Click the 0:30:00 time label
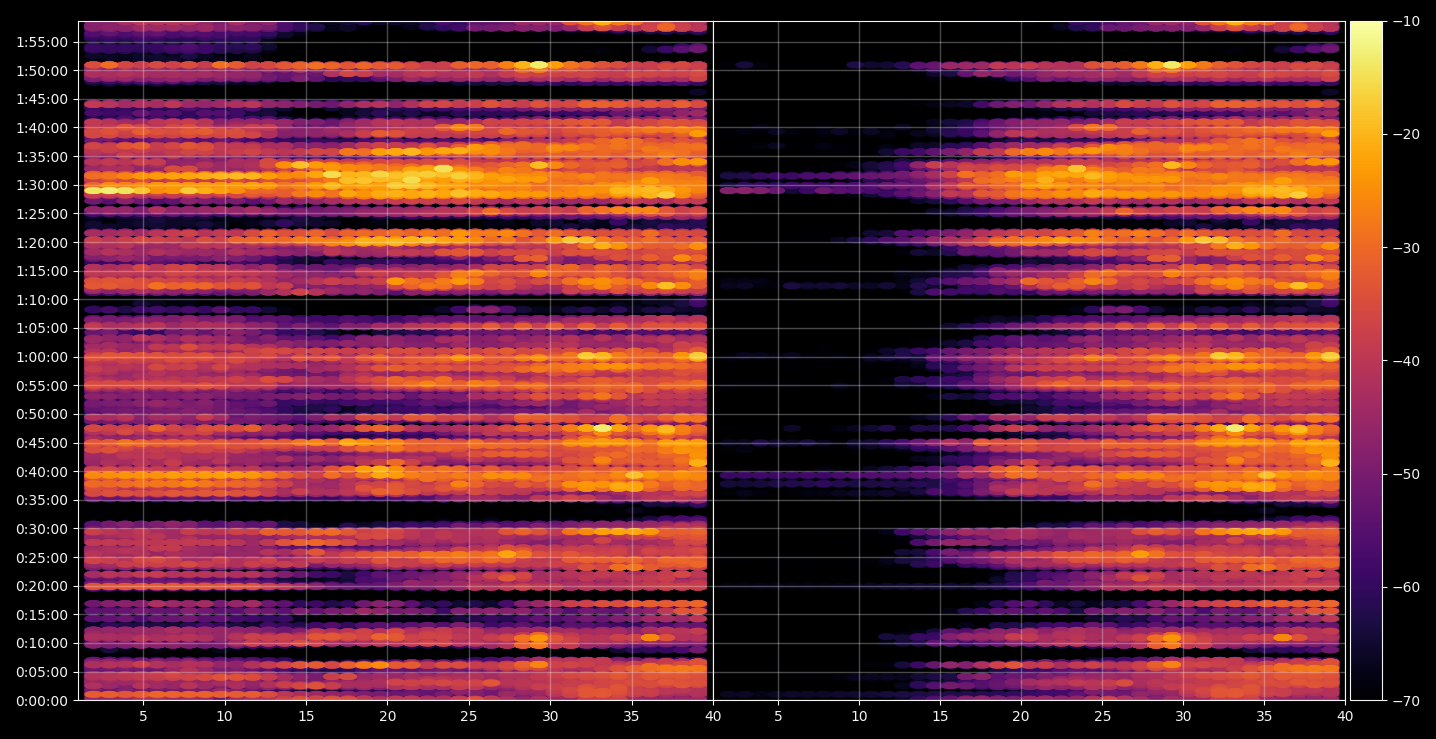 42,529
